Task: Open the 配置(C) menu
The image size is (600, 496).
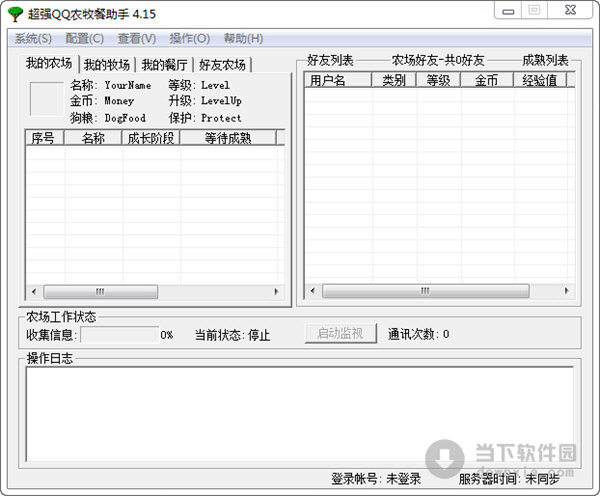Action: 85,39
